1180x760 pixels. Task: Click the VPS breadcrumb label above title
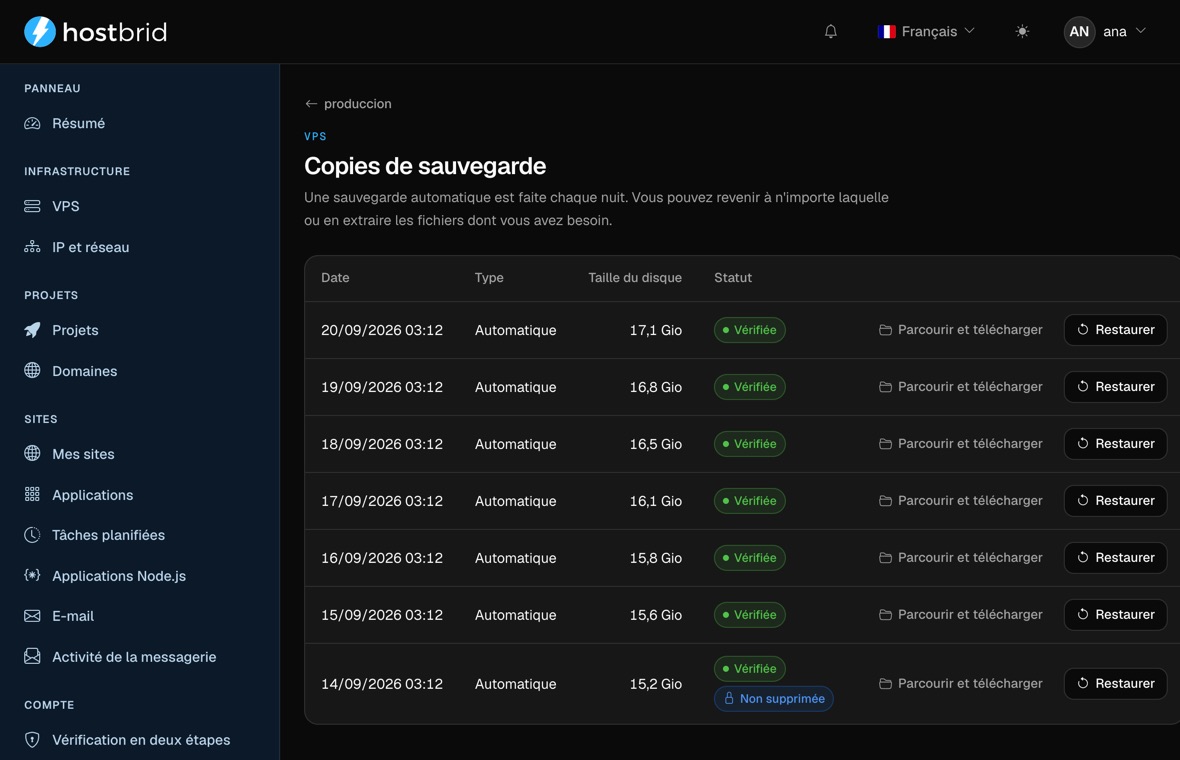[315, 136]
